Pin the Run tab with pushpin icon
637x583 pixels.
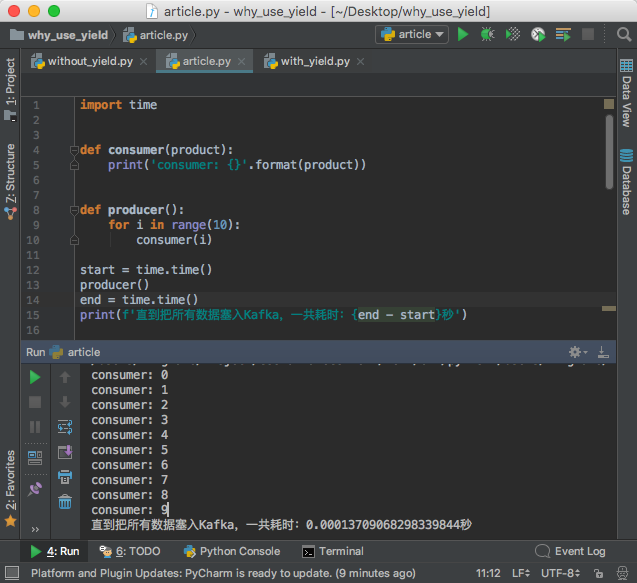[x=35, y=489]
